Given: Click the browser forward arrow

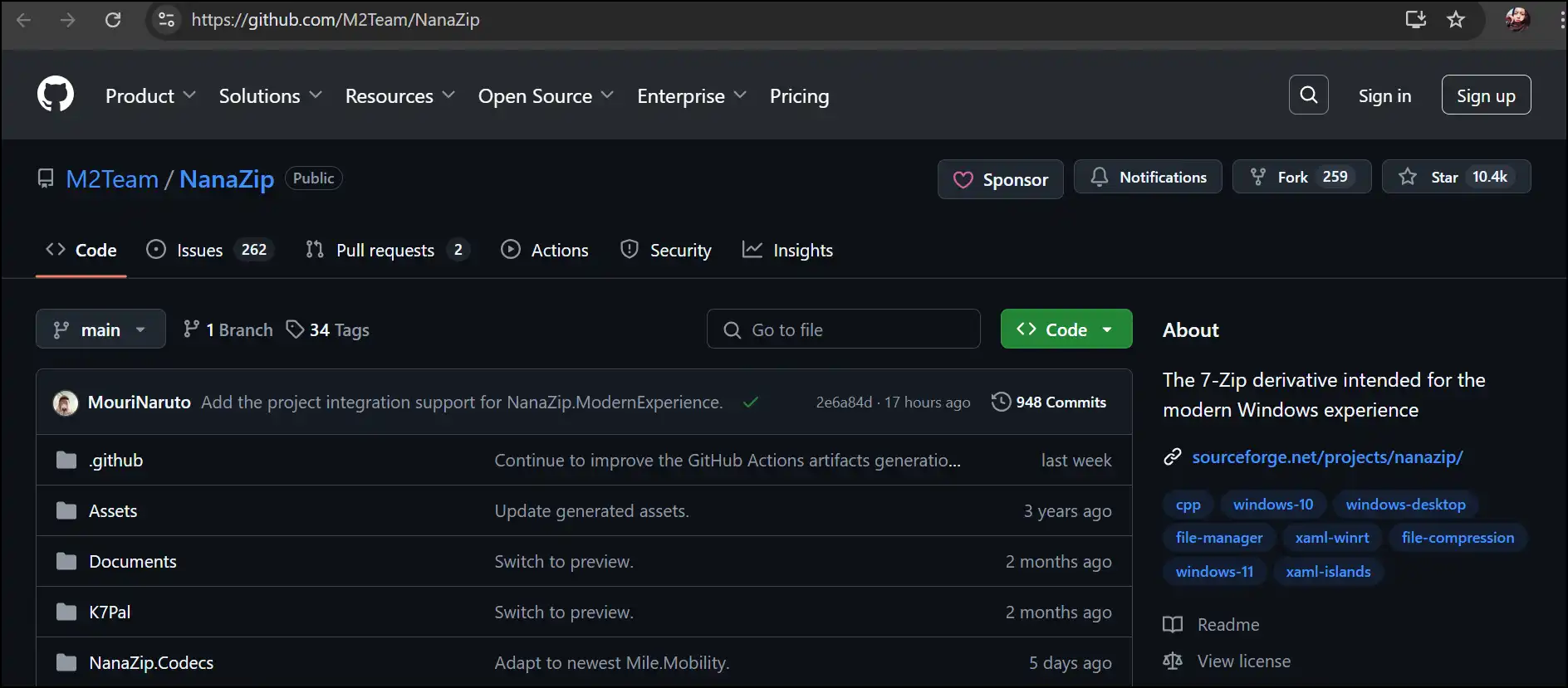Looking at the screenshot, I should click(x=68, y=20).
